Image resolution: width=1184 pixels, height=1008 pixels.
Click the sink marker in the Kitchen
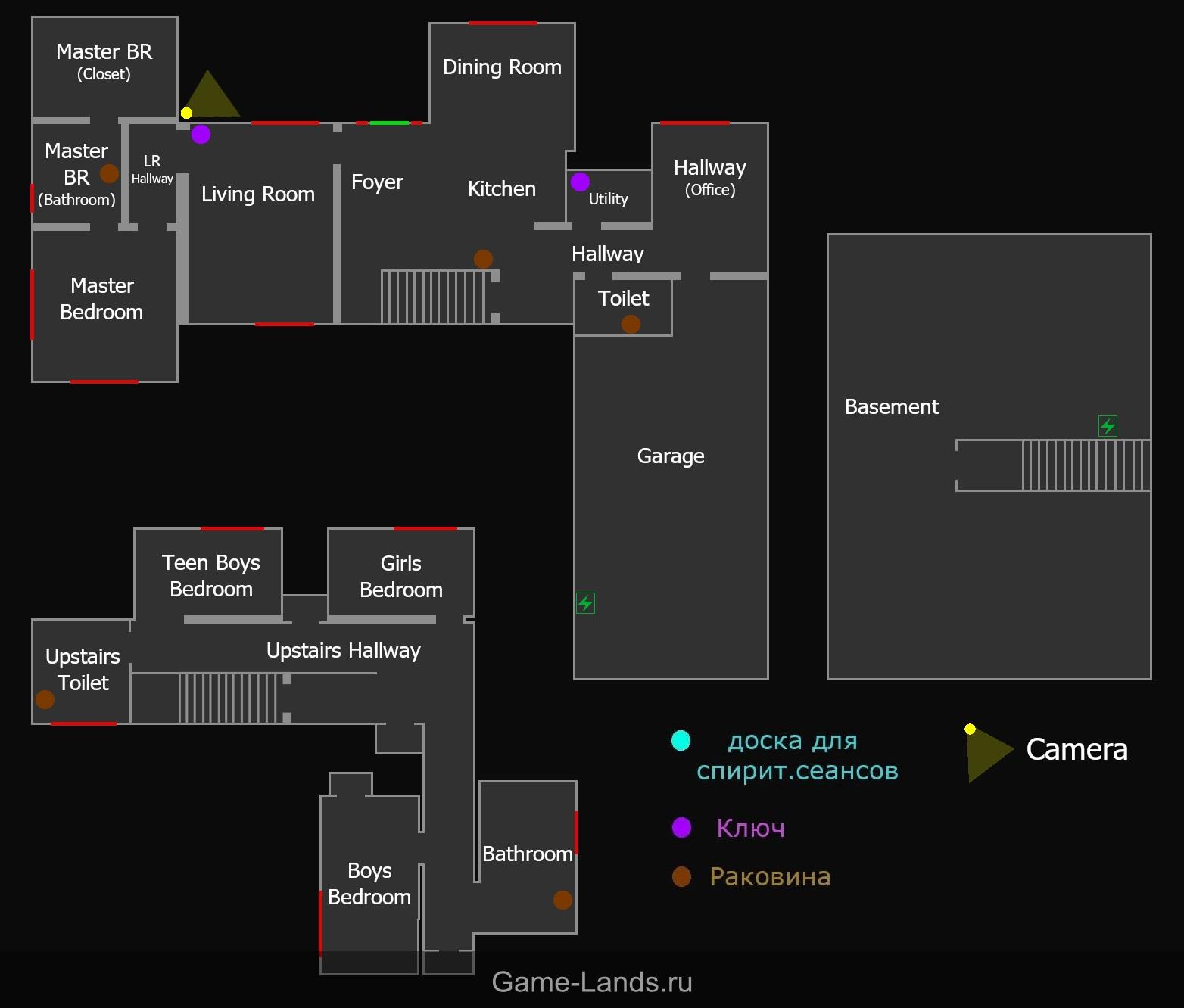(x=483, y=259)
